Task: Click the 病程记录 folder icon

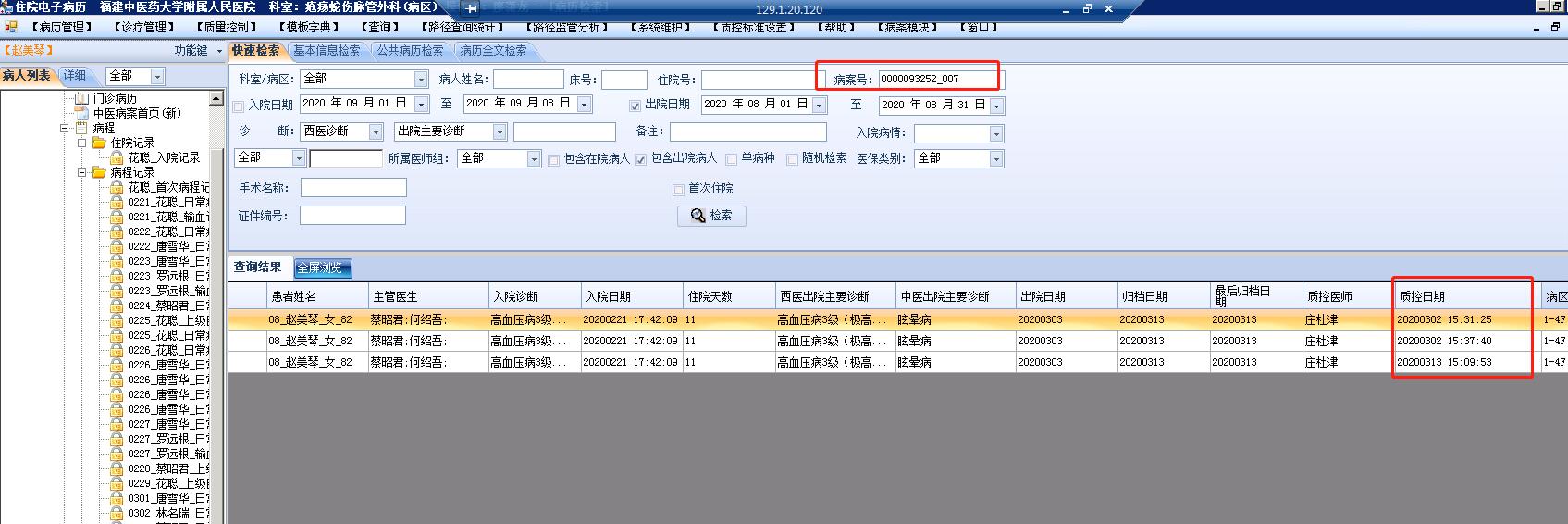Action: pyautogui.click(x=99, y=172)
